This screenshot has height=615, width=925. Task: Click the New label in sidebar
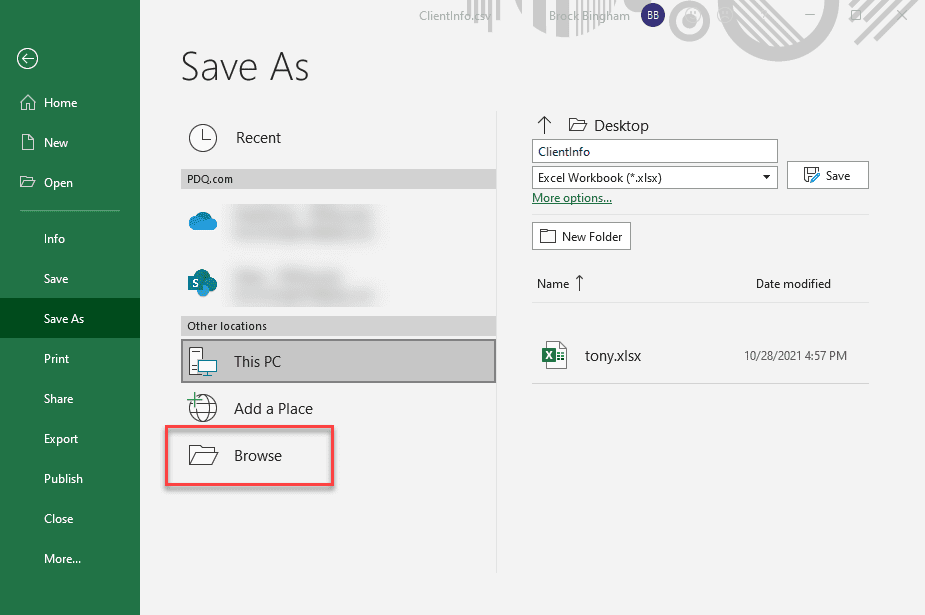(56, 143)
